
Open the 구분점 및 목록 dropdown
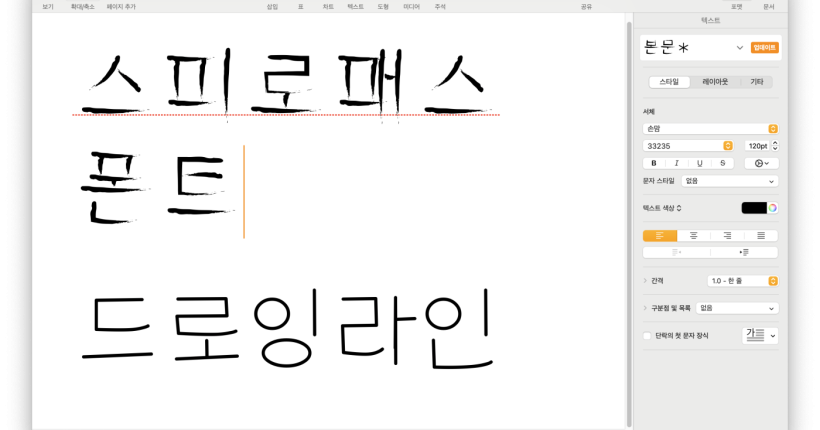click(x=737, y=308)
